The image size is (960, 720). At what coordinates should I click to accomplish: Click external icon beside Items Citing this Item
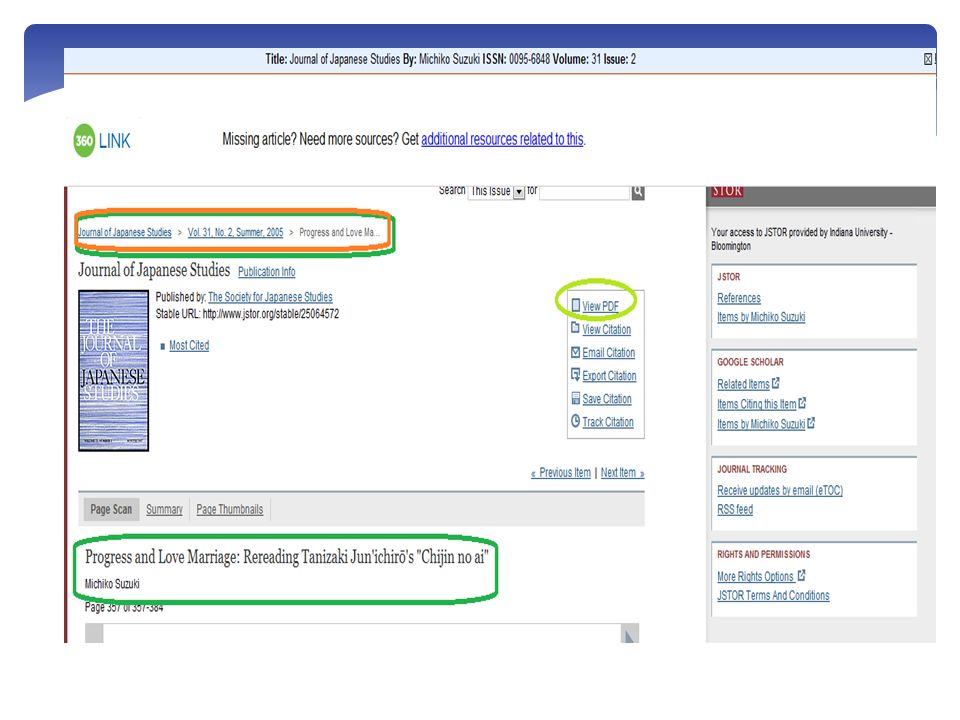(x=802, y=403)
